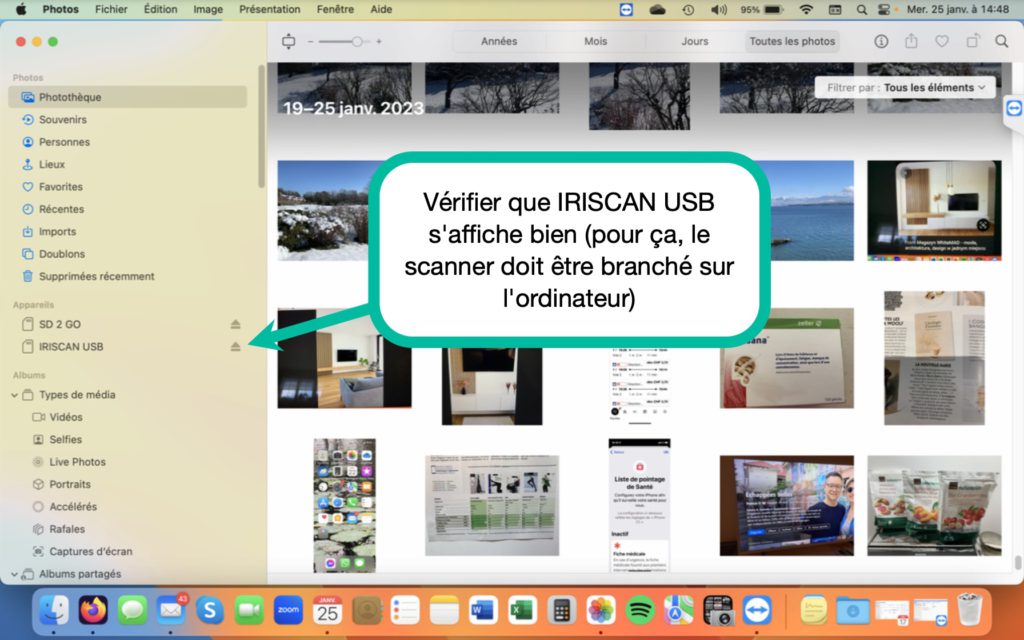Open the Filtrer par dropdown

[905, 88]
